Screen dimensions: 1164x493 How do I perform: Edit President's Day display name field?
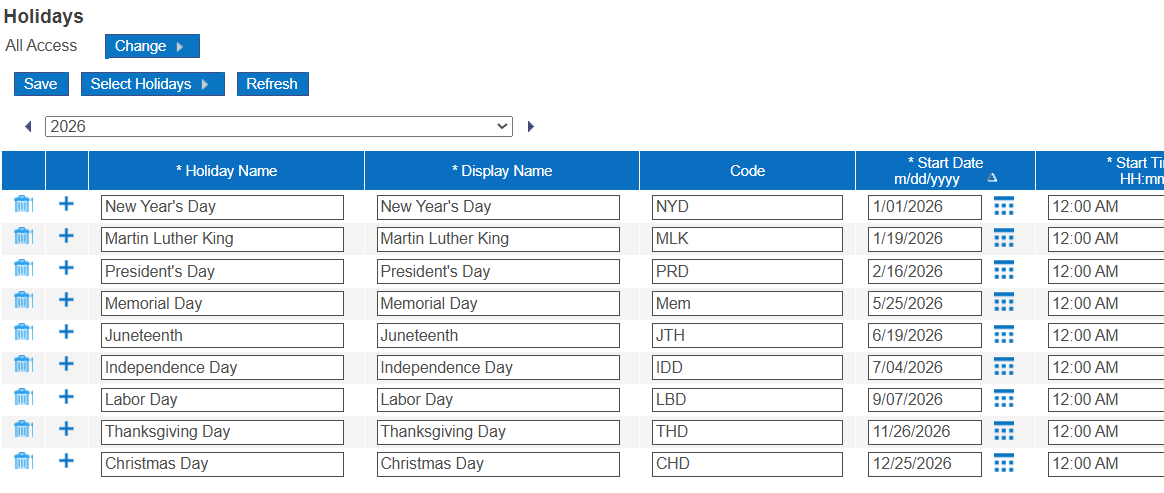[x=498, y=271]
